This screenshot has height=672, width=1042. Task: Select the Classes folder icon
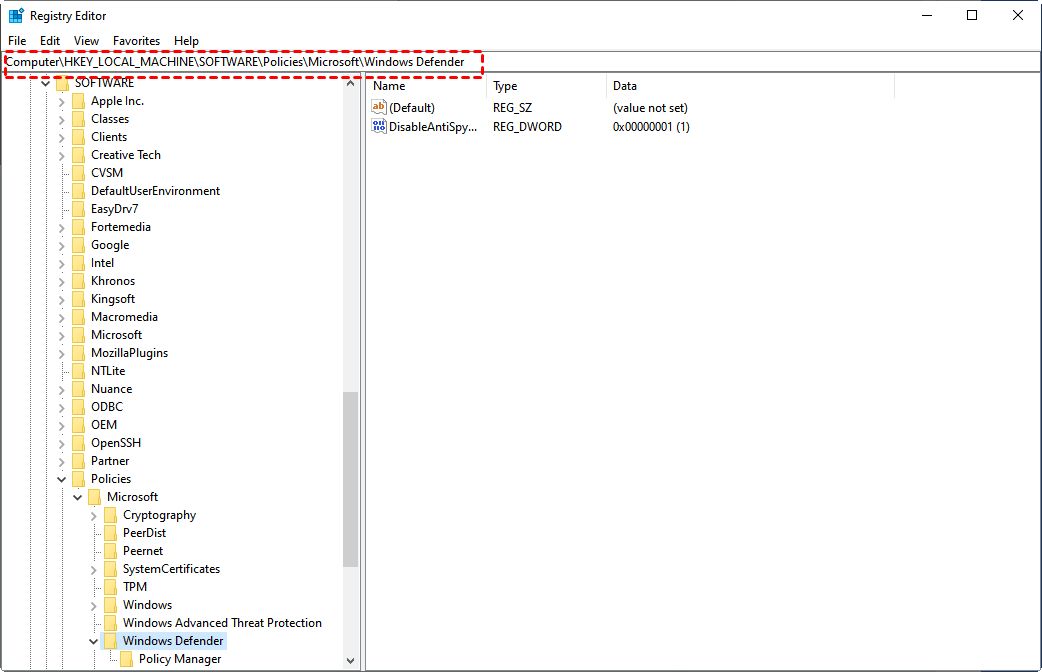78,119
